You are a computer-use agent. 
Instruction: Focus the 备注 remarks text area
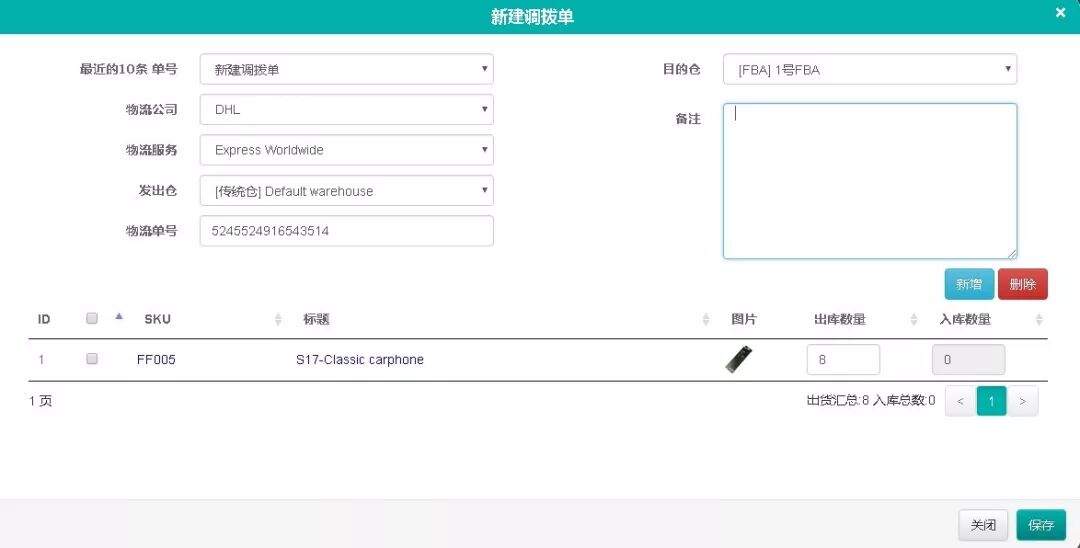click(x=870, y=181)
